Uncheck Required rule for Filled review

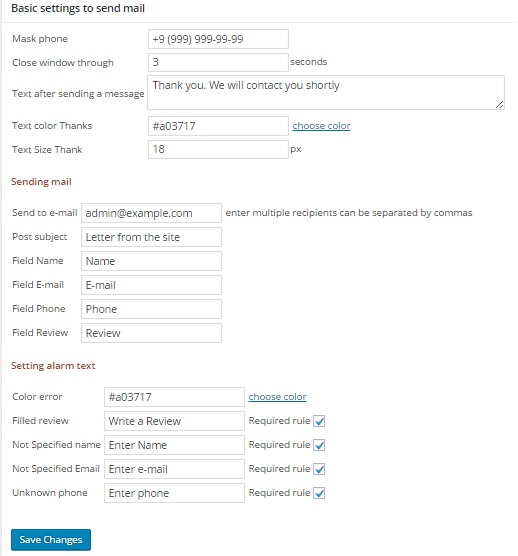point(319,421)
